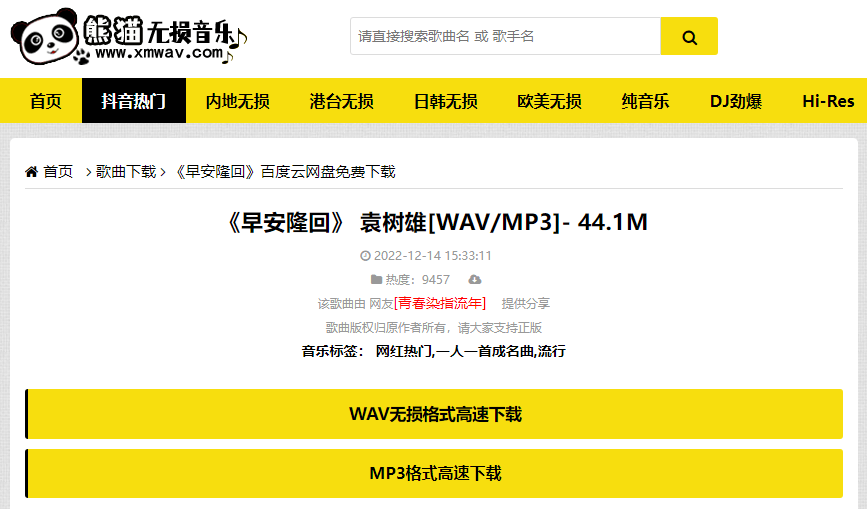Click the 歌曲下载 breadcrumb link
This screenshot has height=509, width=867.
[126, 172]
